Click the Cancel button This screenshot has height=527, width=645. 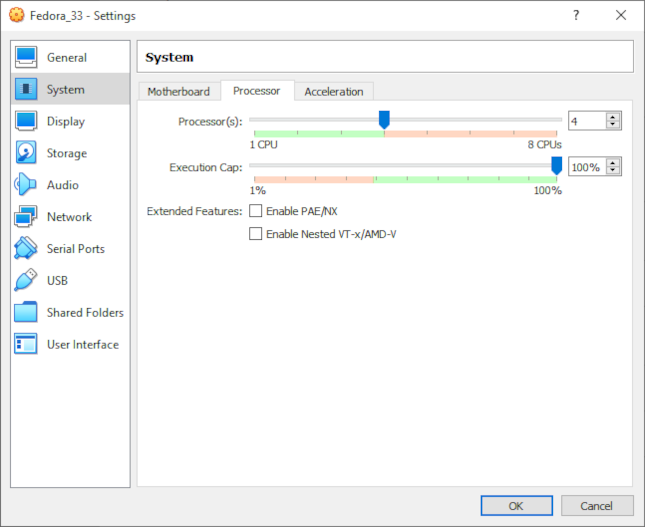(597, 506)
